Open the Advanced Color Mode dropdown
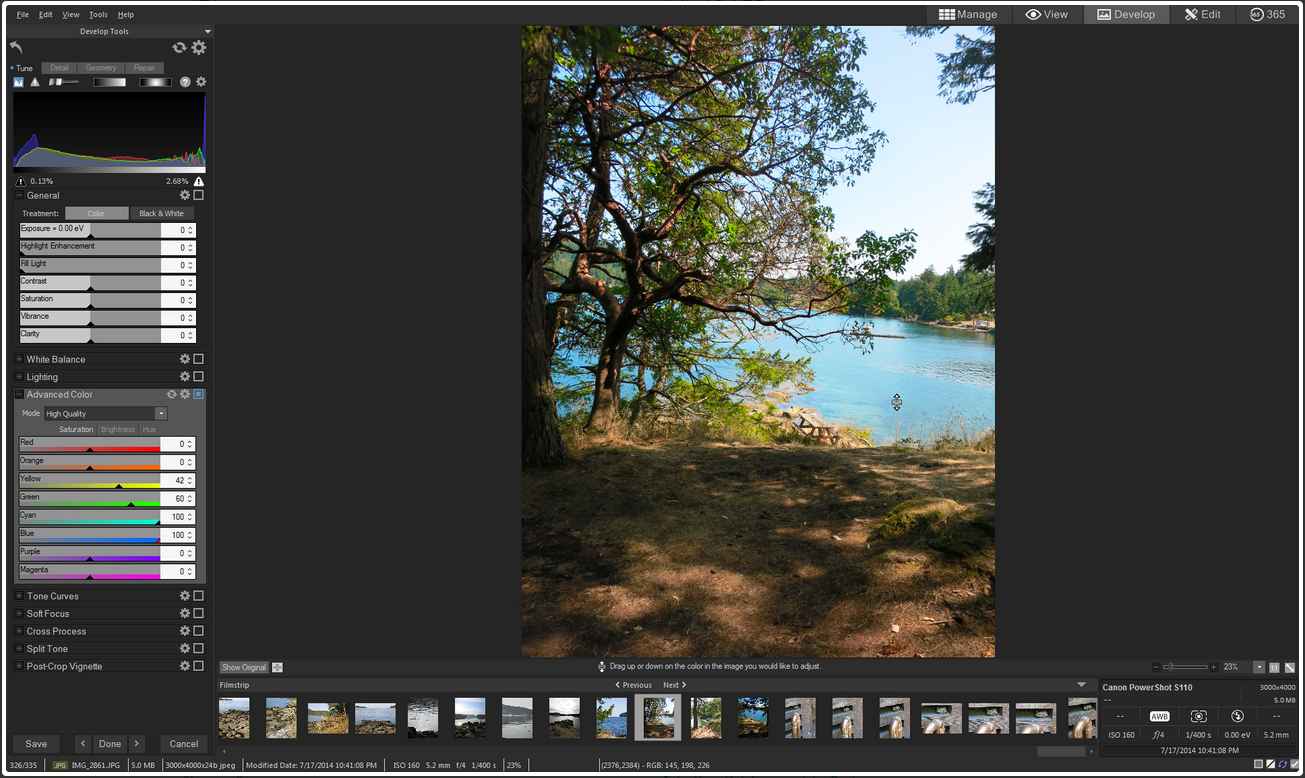Viewport: 1305px width, 778px height. [x=160, y=414]
